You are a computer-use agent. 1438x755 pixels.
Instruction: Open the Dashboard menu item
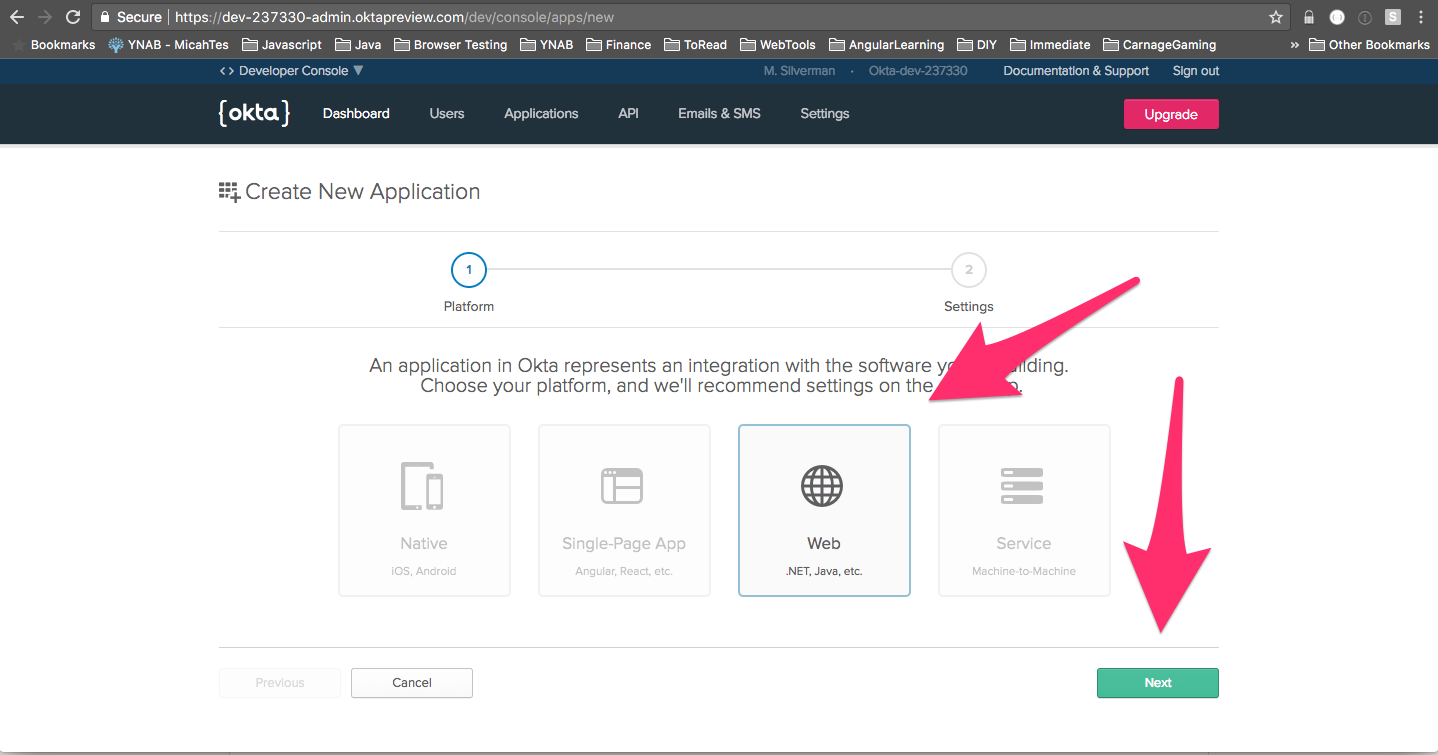click(356, 113)
